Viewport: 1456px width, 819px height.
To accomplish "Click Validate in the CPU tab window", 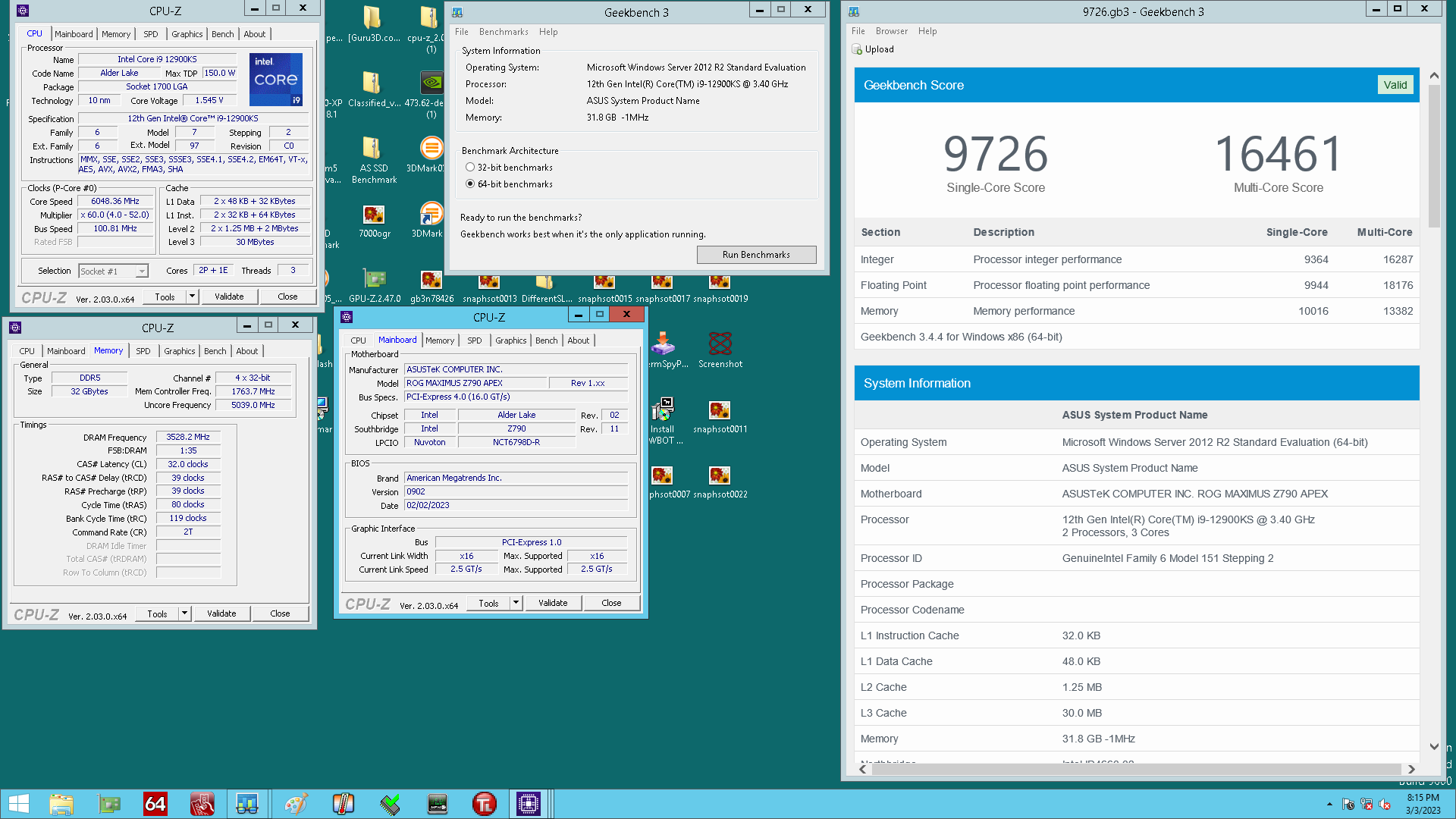I will click(229, 297).
